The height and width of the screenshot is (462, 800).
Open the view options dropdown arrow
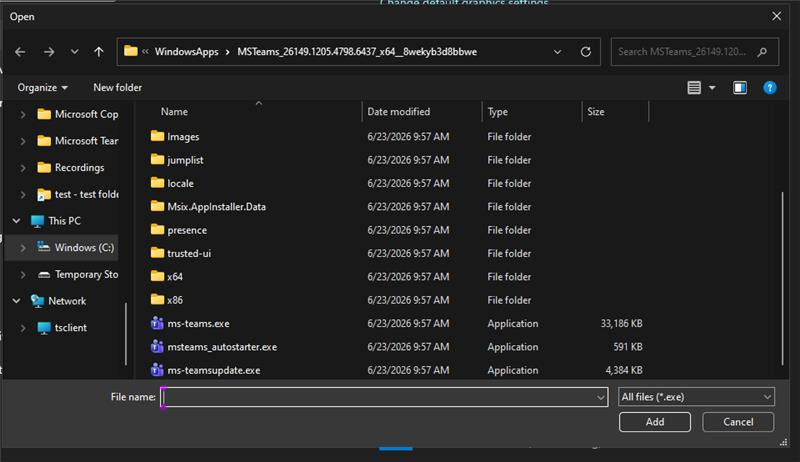712,88
